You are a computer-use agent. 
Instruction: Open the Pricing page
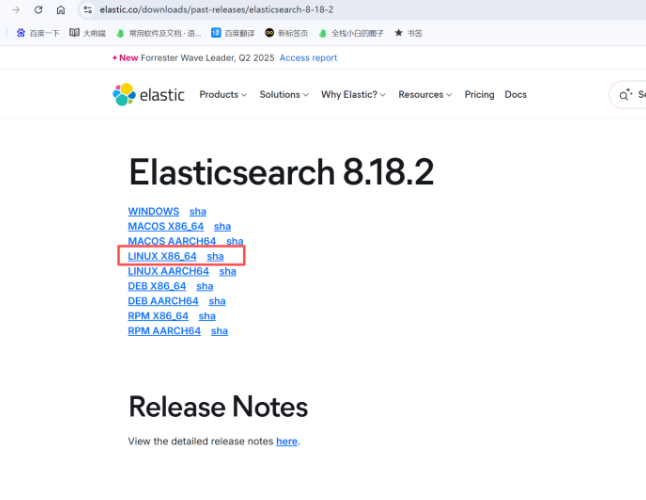(x=479, y=94)
